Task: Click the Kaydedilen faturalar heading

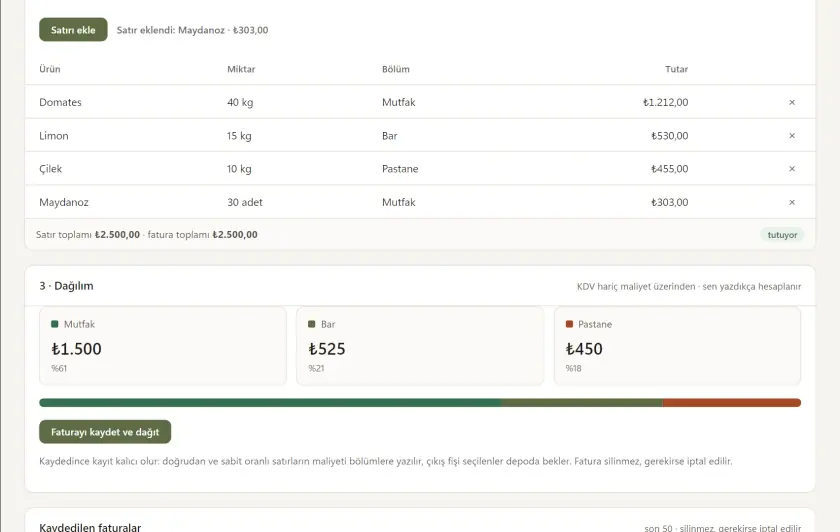Action: (90, 527)
